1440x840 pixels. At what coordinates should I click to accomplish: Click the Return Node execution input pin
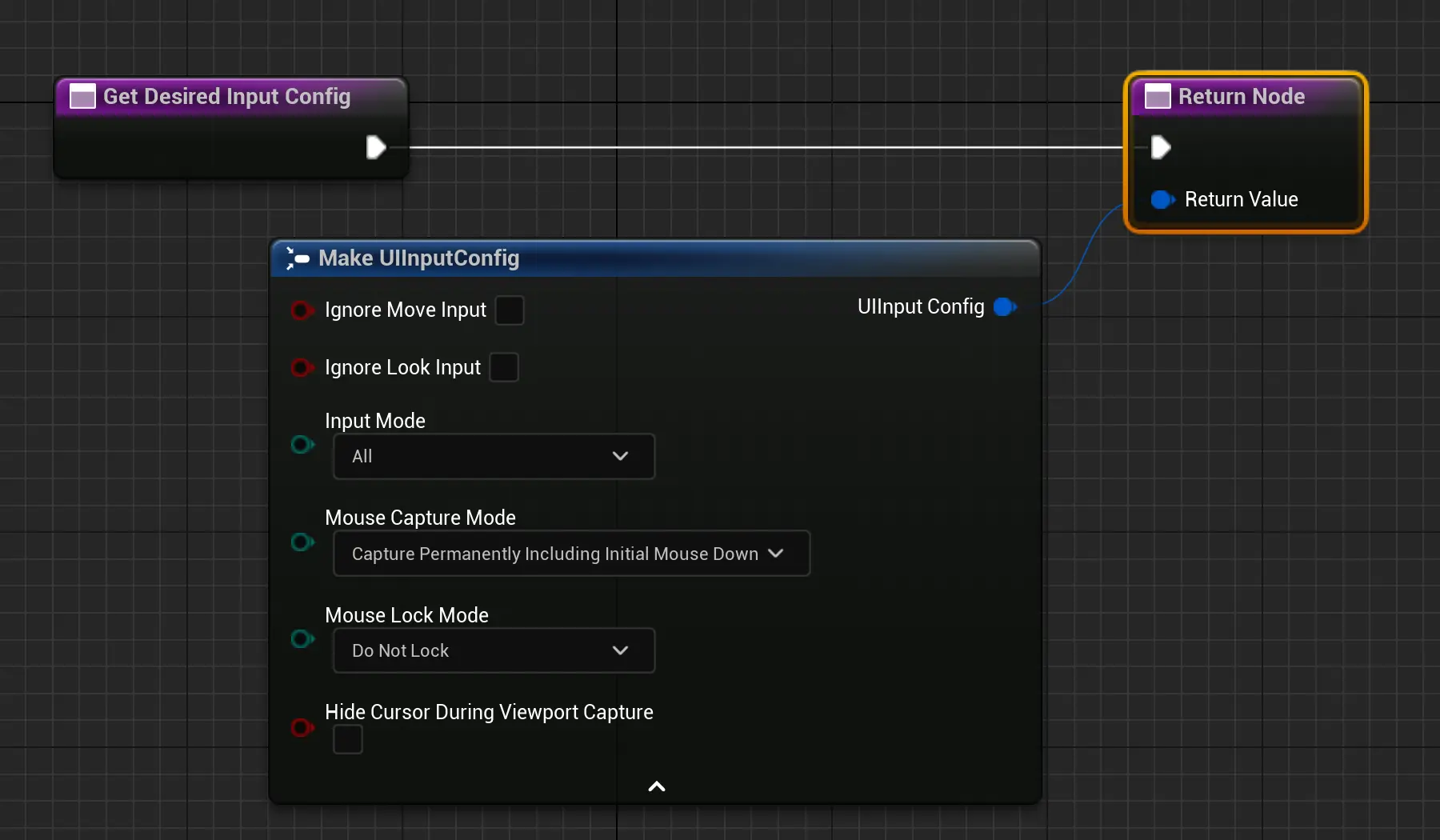[1160, 147]
